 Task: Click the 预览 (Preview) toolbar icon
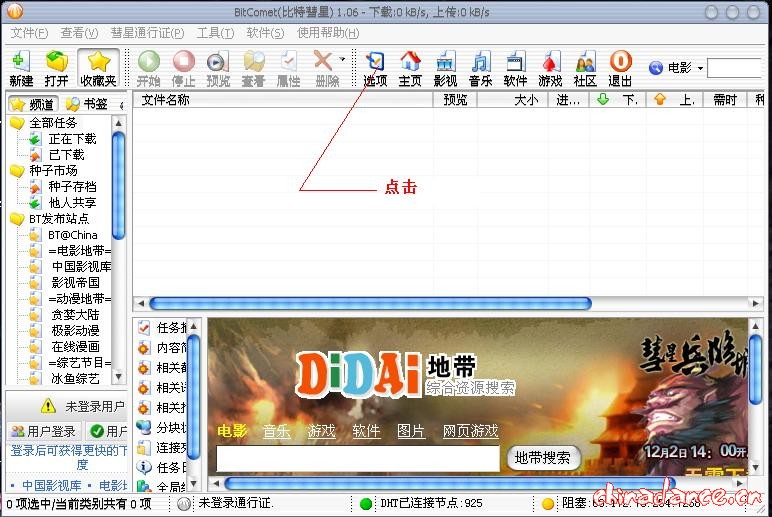click(x=218, y=68)
